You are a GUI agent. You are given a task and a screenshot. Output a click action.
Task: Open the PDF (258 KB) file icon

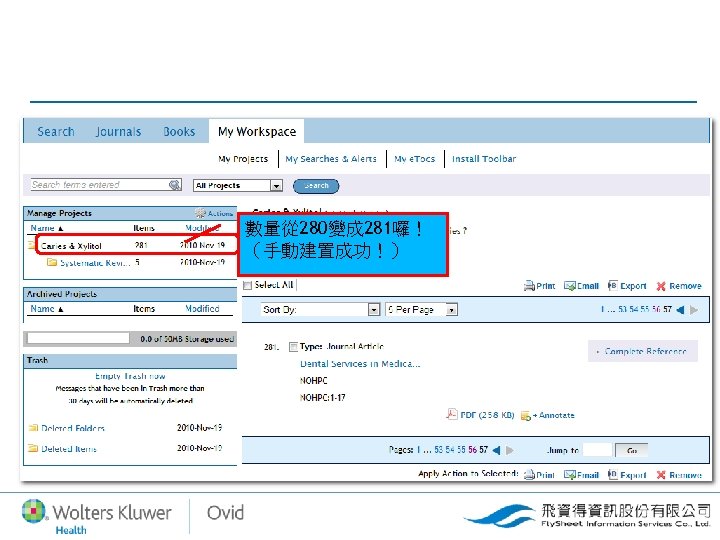click(452, 415)
